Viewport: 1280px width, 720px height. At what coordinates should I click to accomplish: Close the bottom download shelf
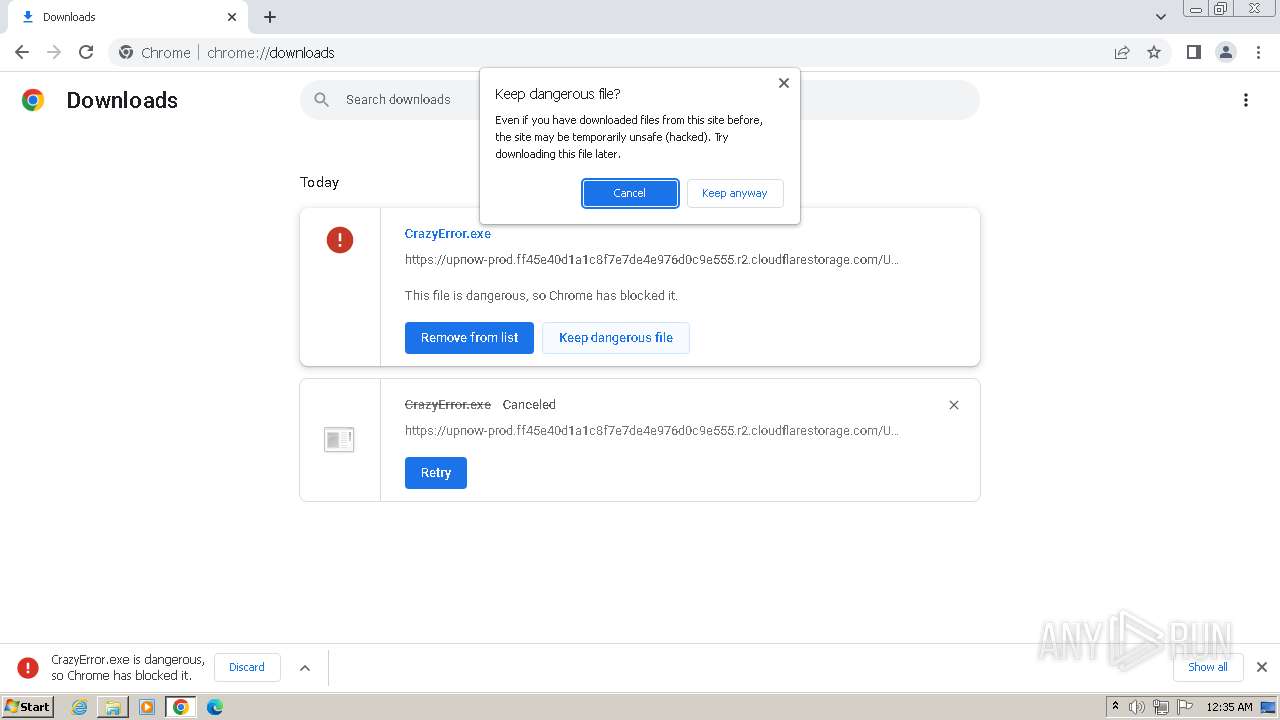tap(1262, 667)
